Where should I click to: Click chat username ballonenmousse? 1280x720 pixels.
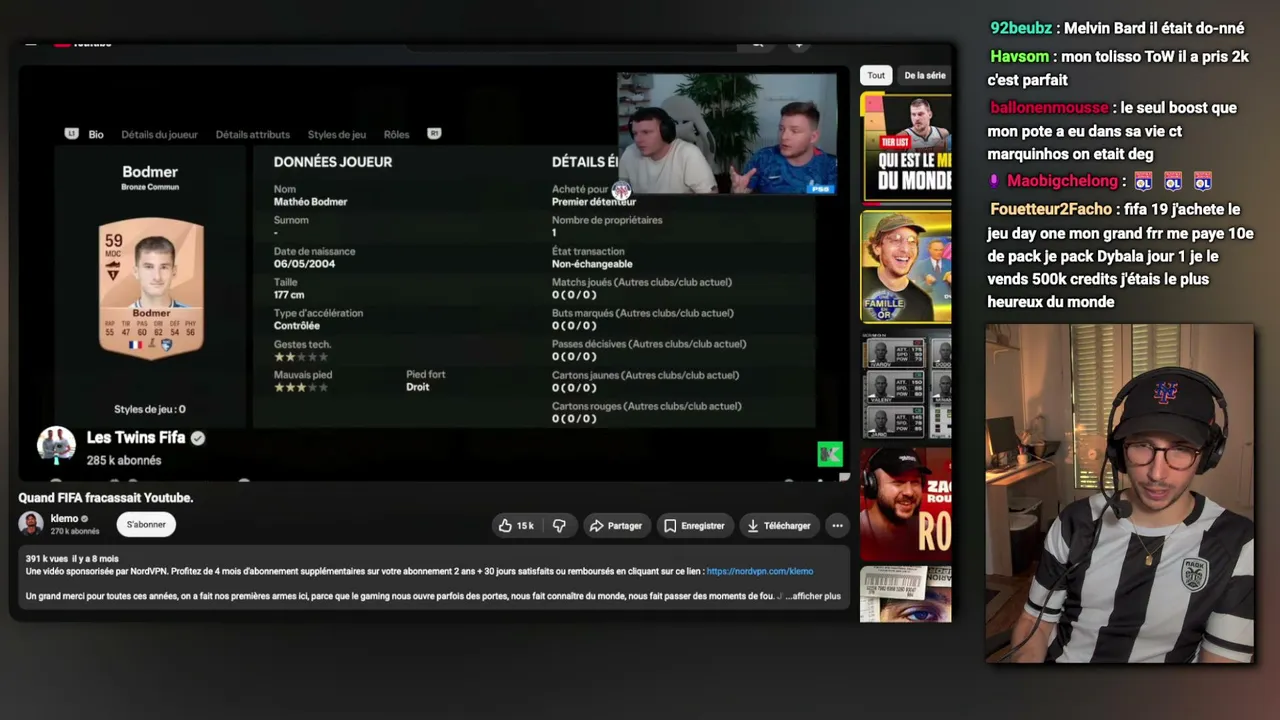pos(1049,107)
